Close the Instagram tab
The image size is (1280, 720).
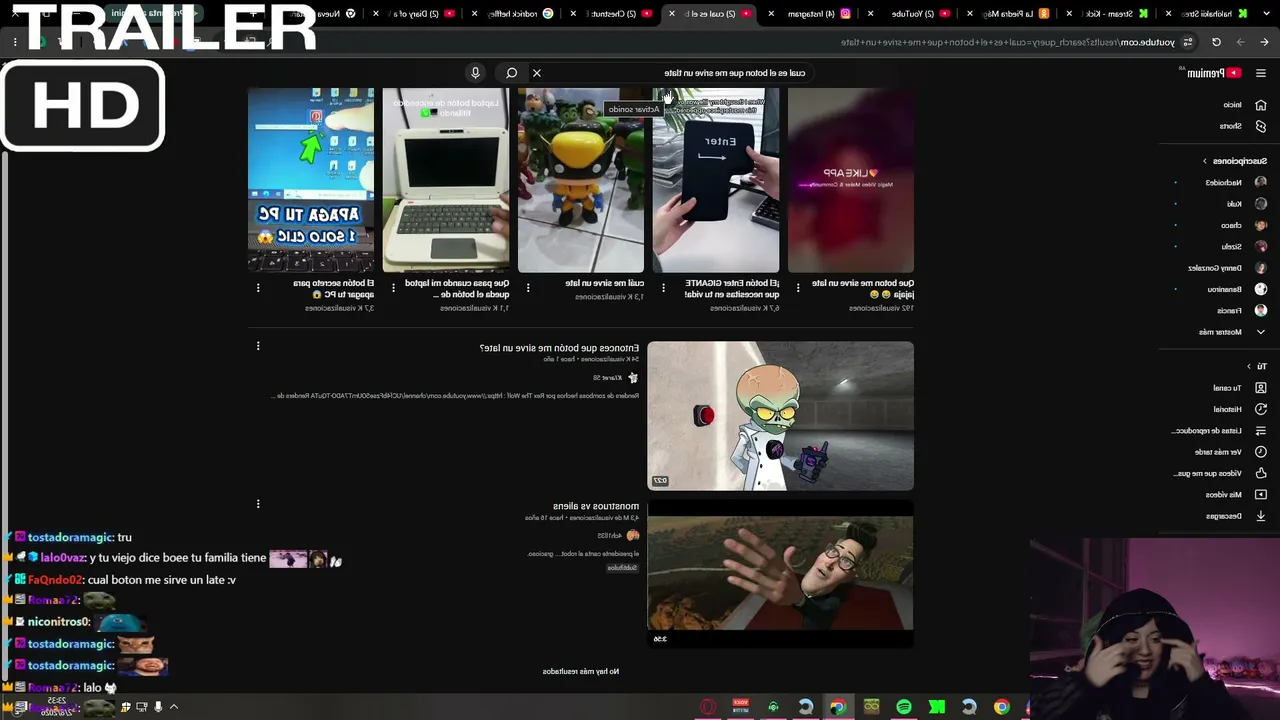(772, 14)
